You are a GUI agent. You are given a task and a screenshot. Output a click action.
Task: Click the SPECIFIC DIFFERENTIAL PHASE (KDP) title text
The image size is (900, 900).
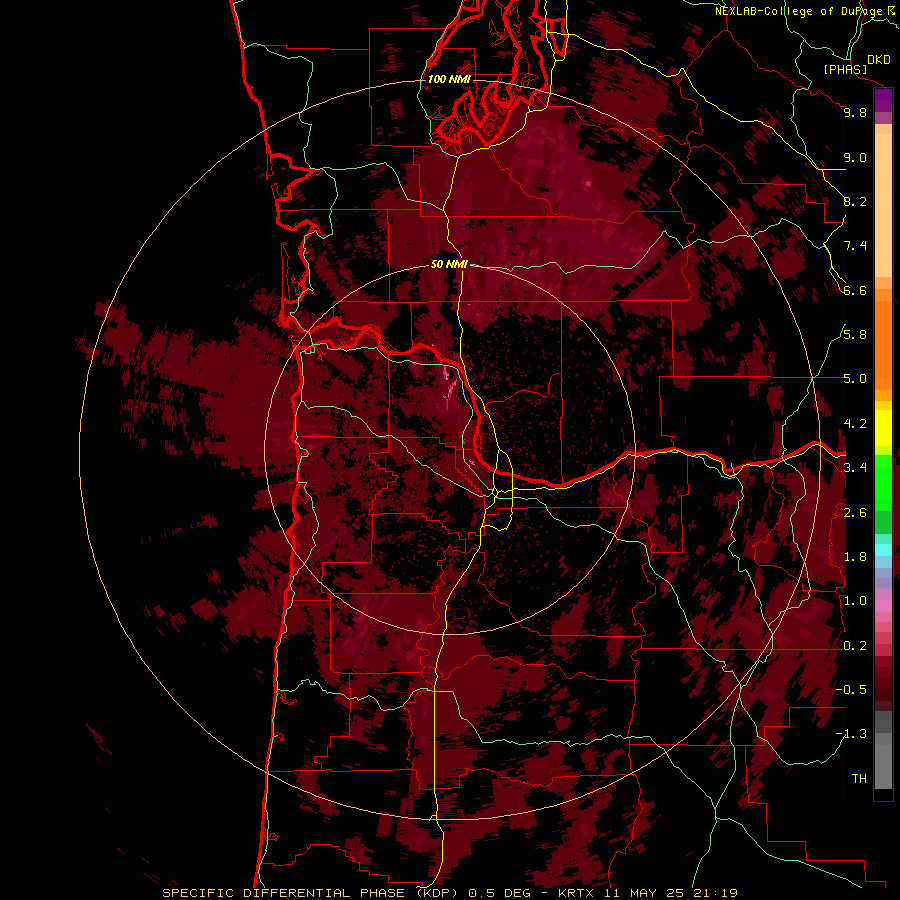(x=311, y=893)
